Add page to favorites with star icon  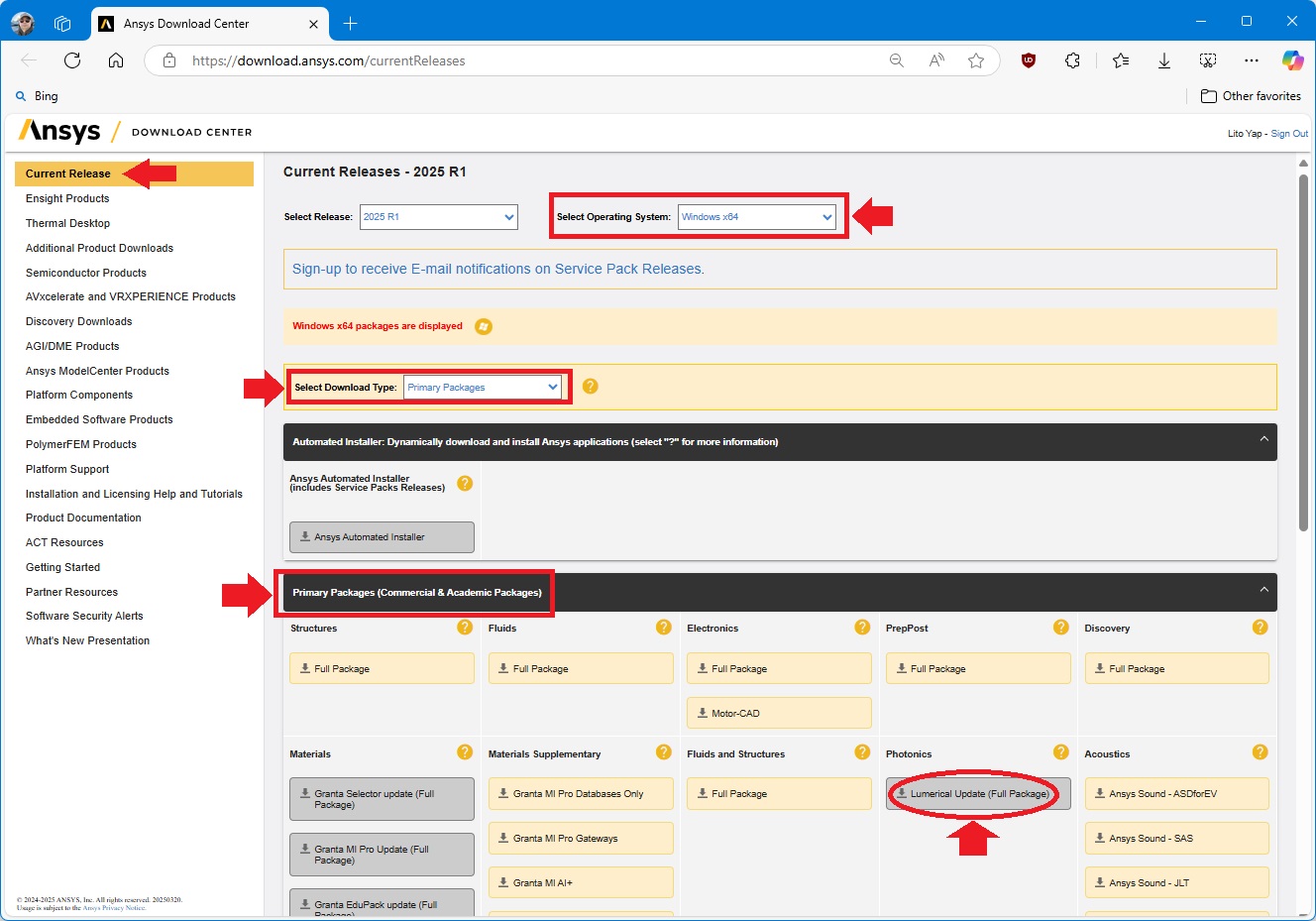coord(976,60)
